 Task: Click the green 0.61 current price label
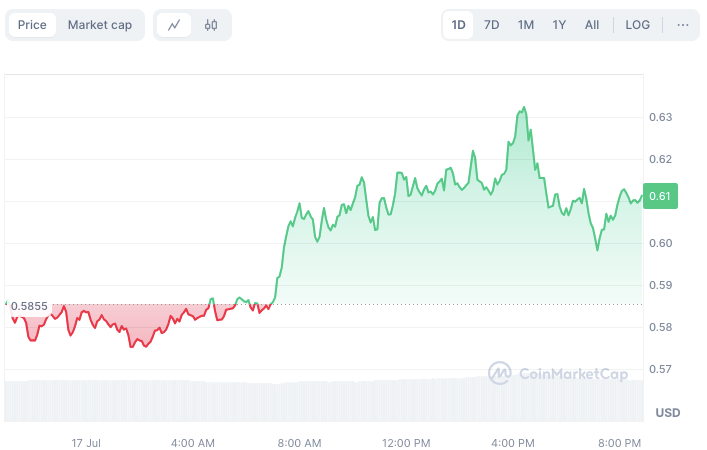660,196
